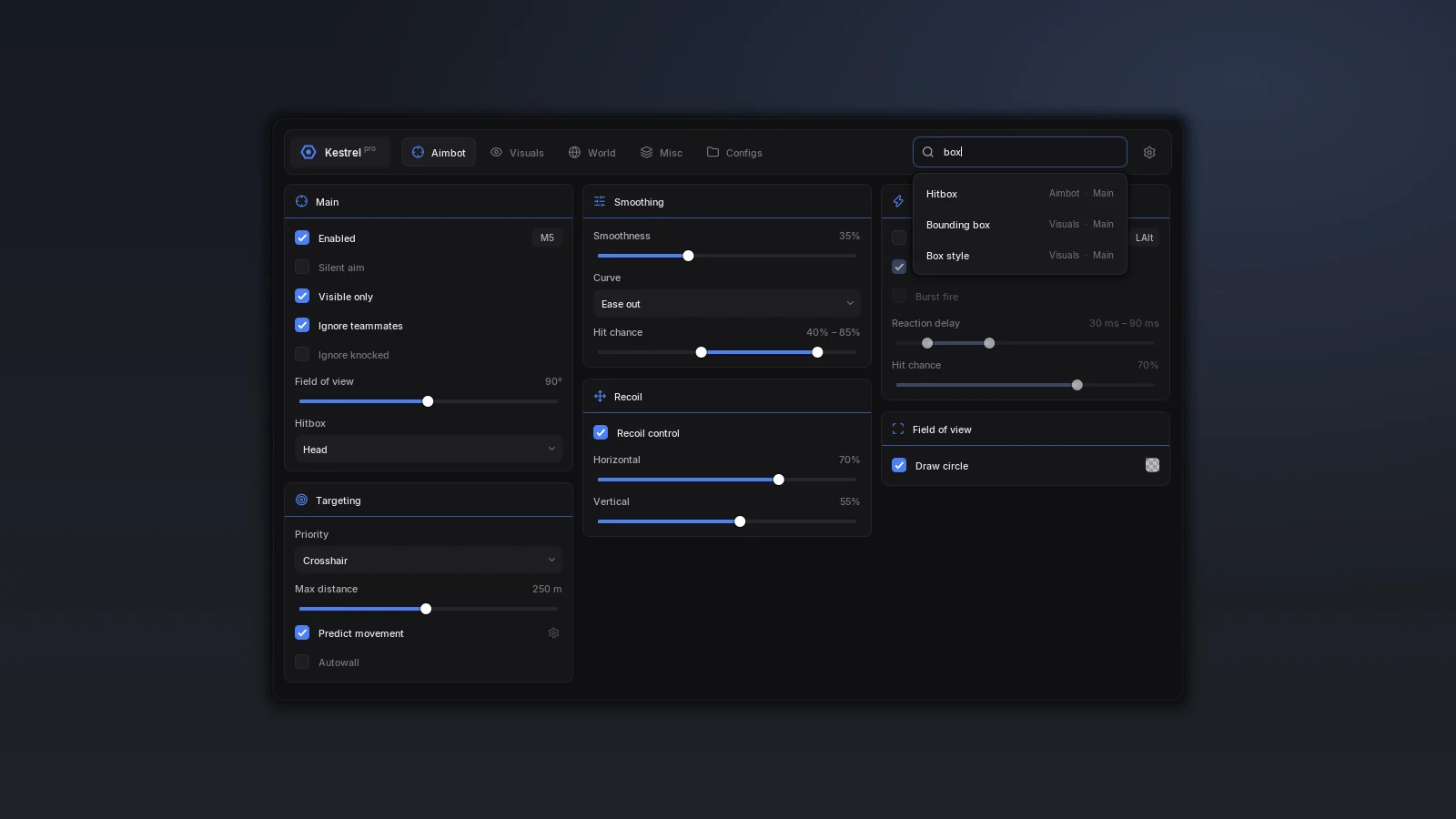Screen dimensions: 1456x819
Task: Open the Priority dropdown showing Crosshair
Action: tap(429, 561)
